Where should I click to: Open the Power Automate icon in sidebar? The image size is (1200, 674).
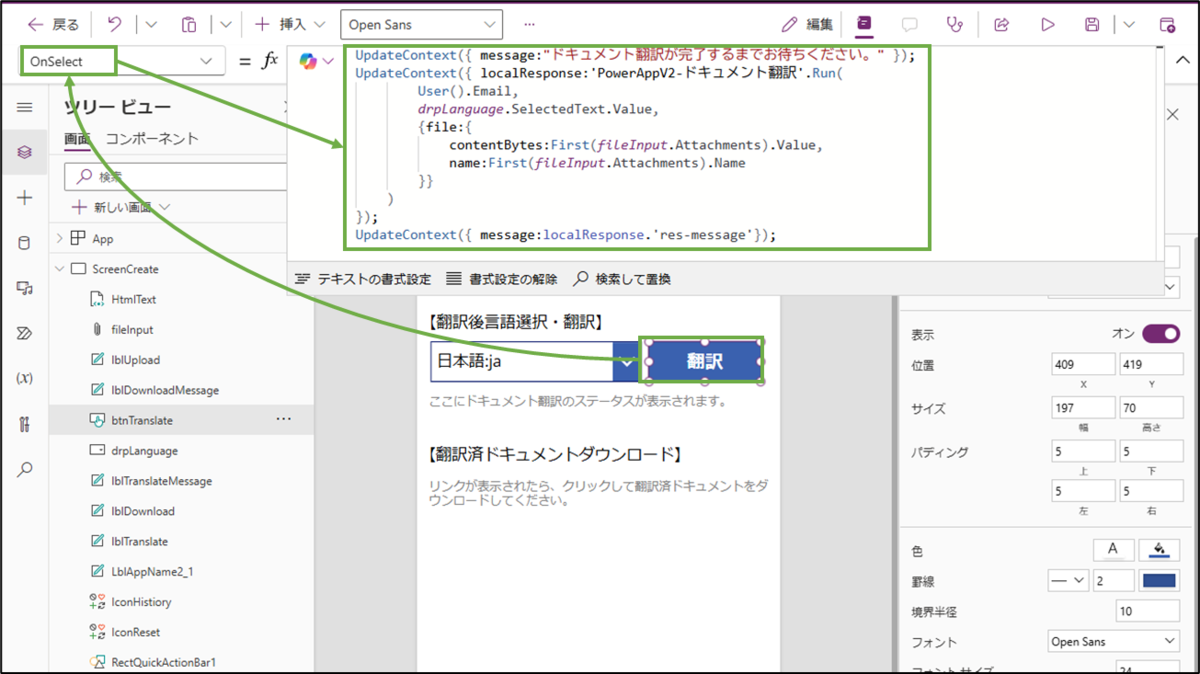[25, 333]
